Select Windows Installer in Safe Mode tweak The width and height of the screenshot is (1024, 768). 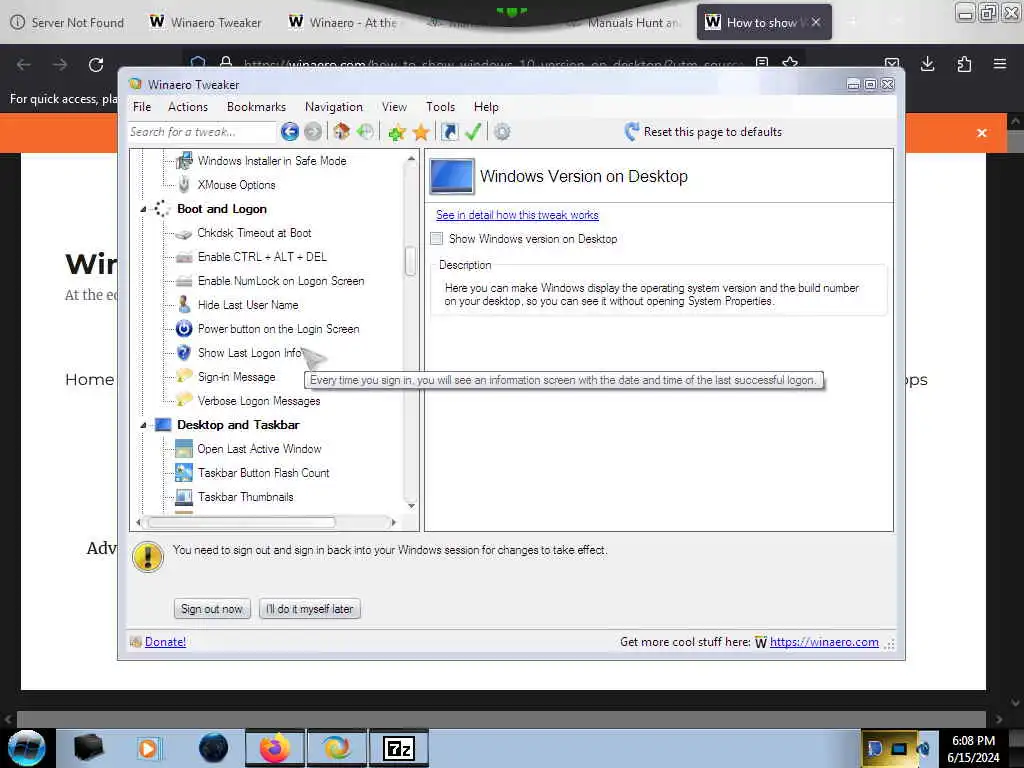(x=272, y=161)
